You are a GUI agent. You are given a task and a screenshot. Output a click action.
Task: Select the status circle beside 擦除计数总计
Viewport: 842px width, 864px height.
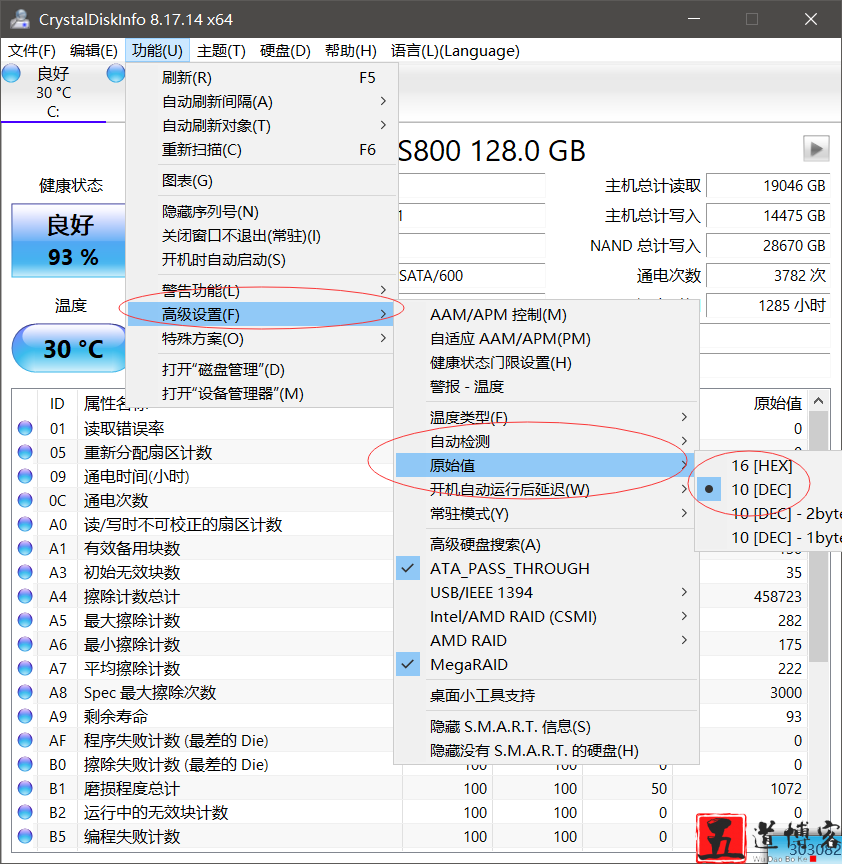pyautogui.click(x=25, y=596)
